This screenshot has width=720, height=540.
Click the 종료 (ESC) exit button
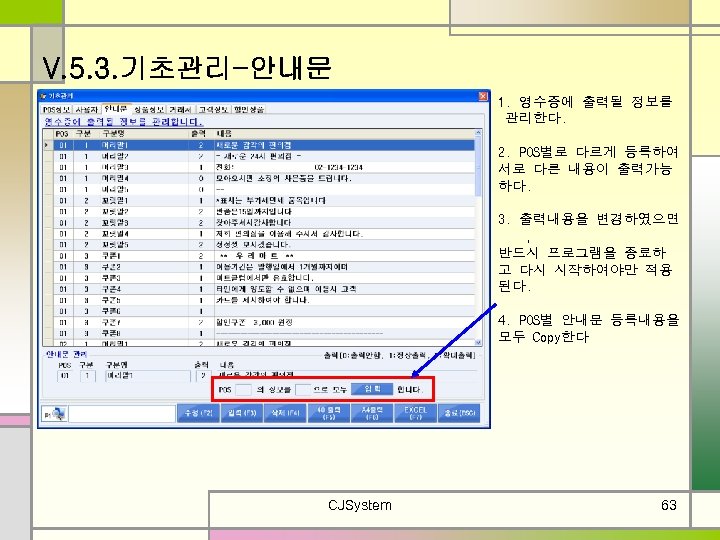[459, 413]
